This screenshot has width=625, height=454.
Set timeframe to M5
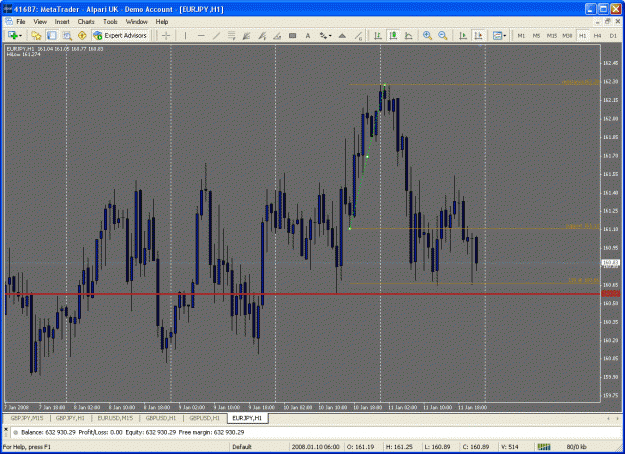(x=536, y=35)
